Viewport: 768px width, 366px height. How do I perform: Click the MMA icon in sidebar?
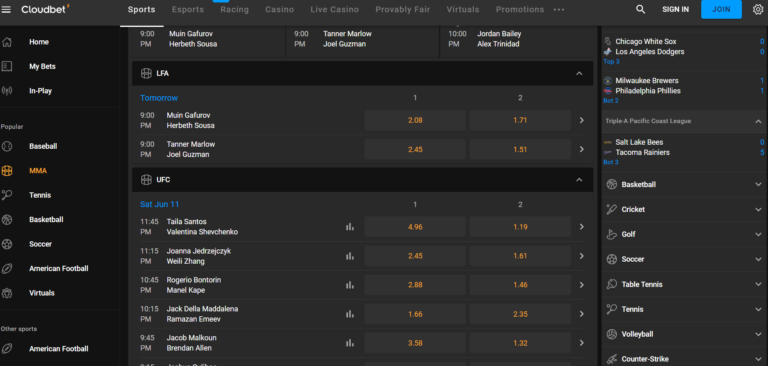click(7, 171)
